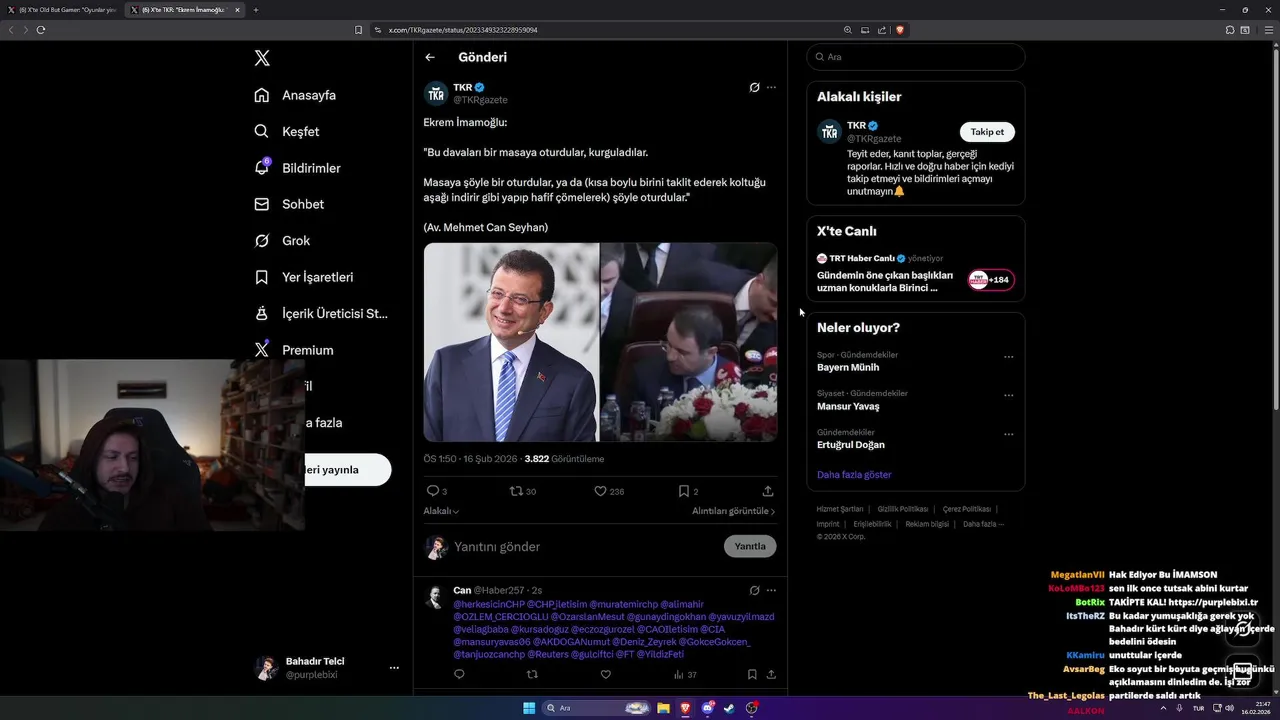The height and width of the screenshot is (720, 1280).
Task: Open File Explorer from the taskbar
Action: (663, 708)
